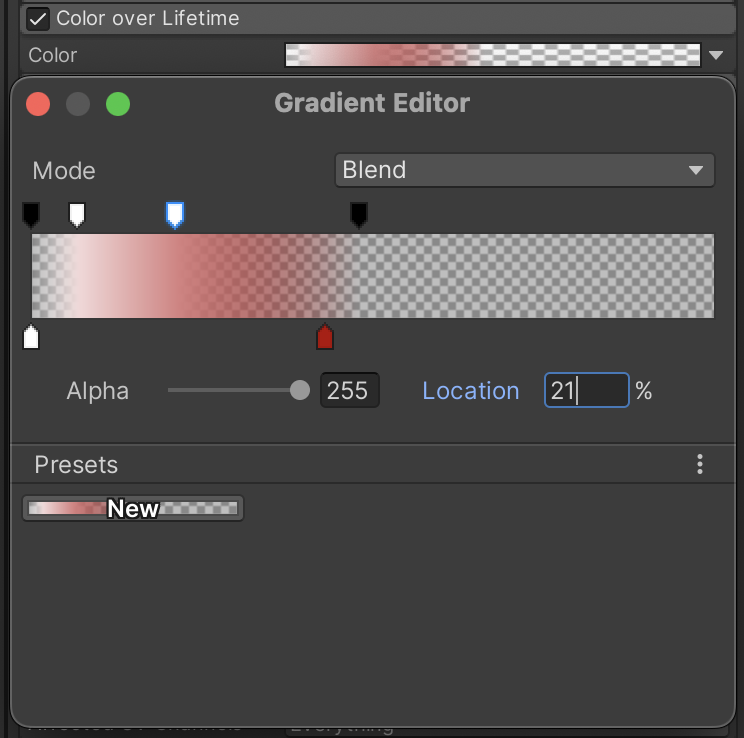744x738 pixels.
Task: Open the Presets three-dot options menu
Action: click(x=700, y=464)
